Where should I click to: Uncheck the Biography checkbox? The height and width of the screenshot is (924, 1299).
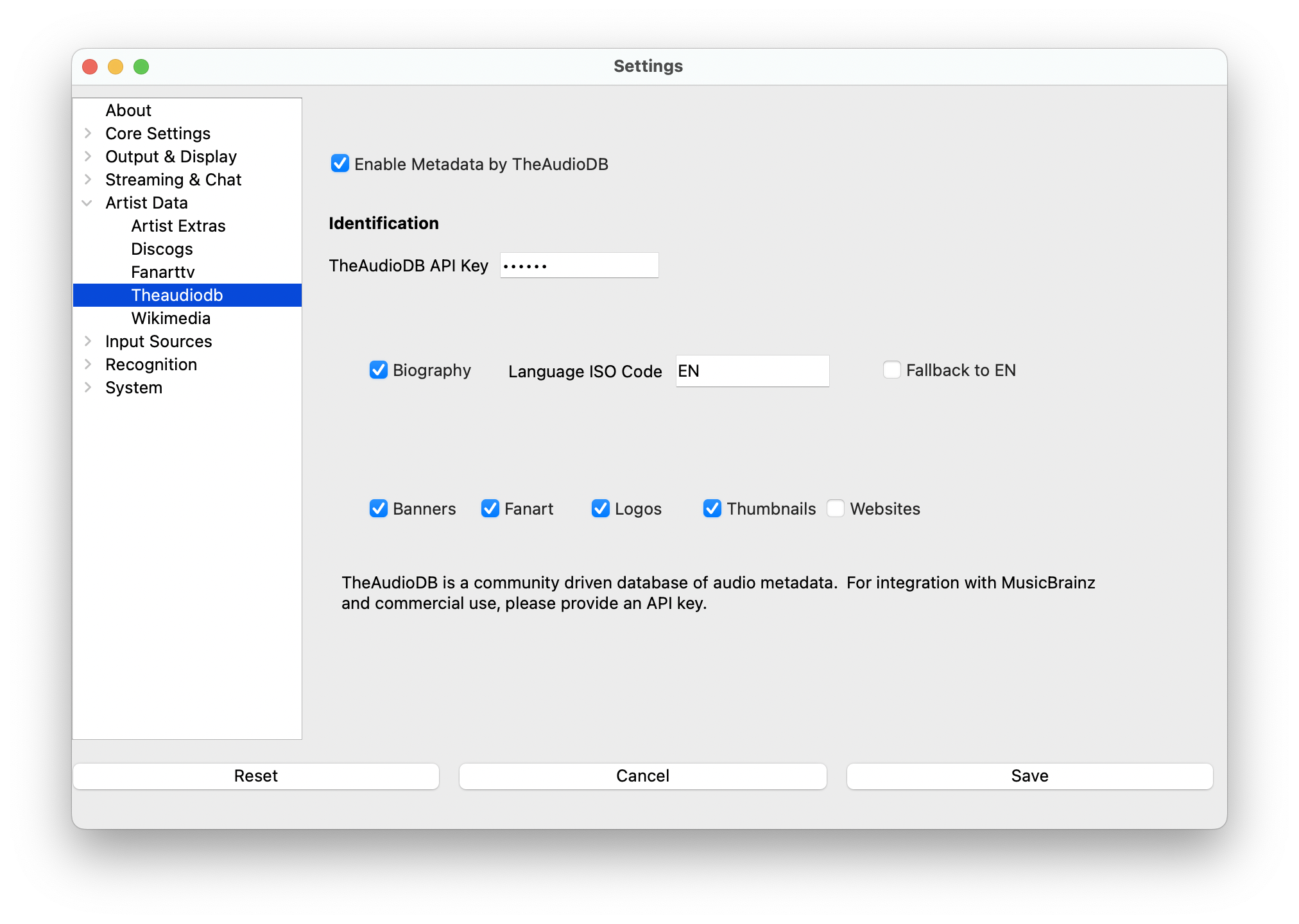pyautogui.click(x=379, y=370)
